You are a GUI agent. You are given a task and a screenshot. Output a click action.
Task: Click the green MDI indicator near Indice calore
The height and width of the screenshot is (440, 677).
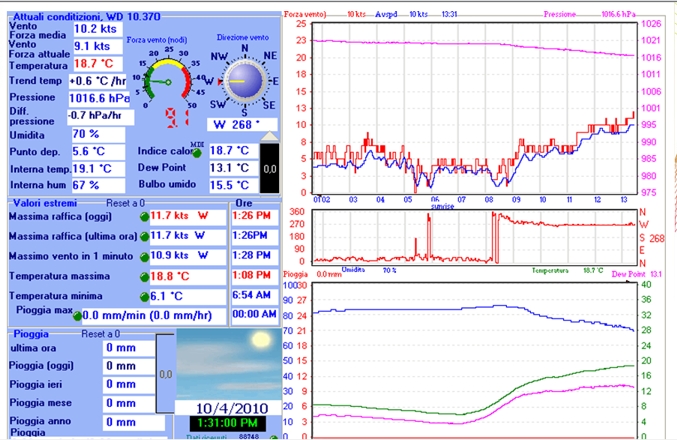click(198, 151)
